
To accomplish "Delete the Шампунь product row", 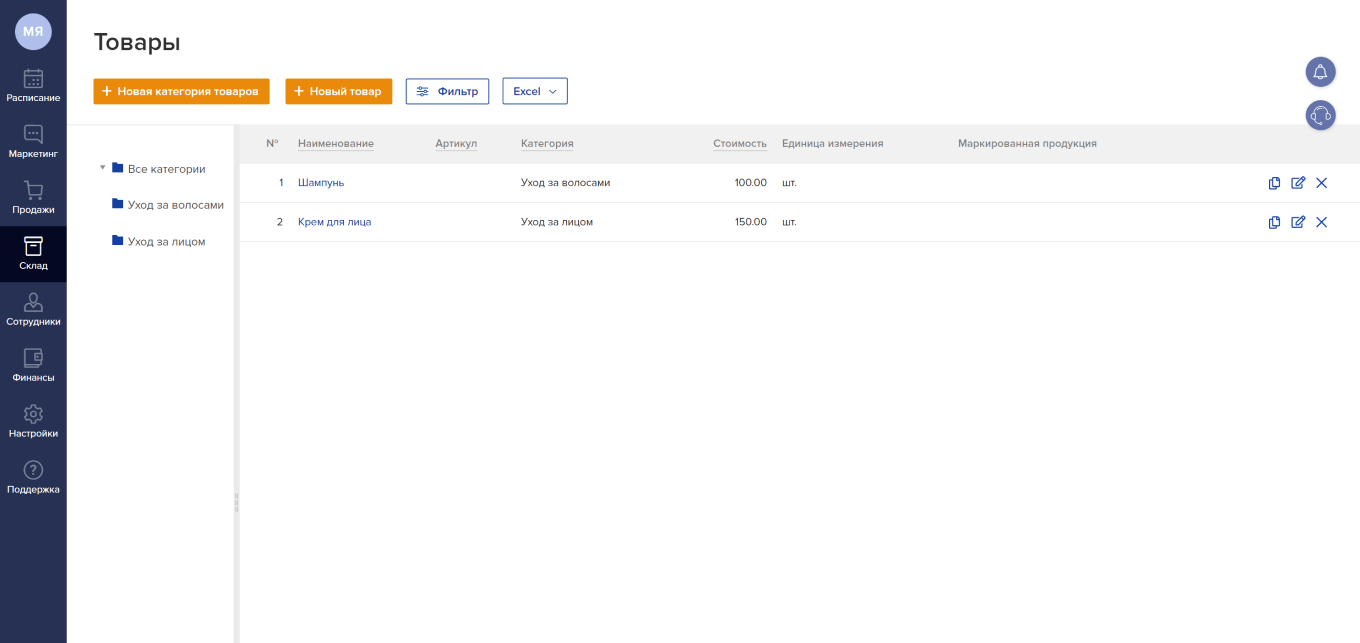I will [x=1321, y=183].
